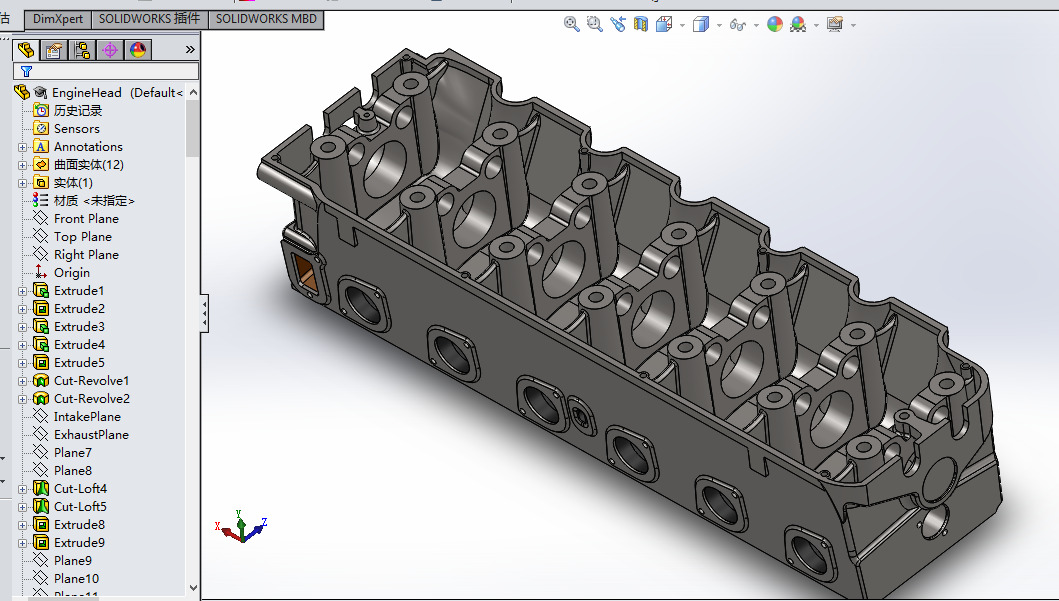Click the feature tree filter field
This screenshot has height=601, width=1059.
pyautogui.click(x=106, y=71)
